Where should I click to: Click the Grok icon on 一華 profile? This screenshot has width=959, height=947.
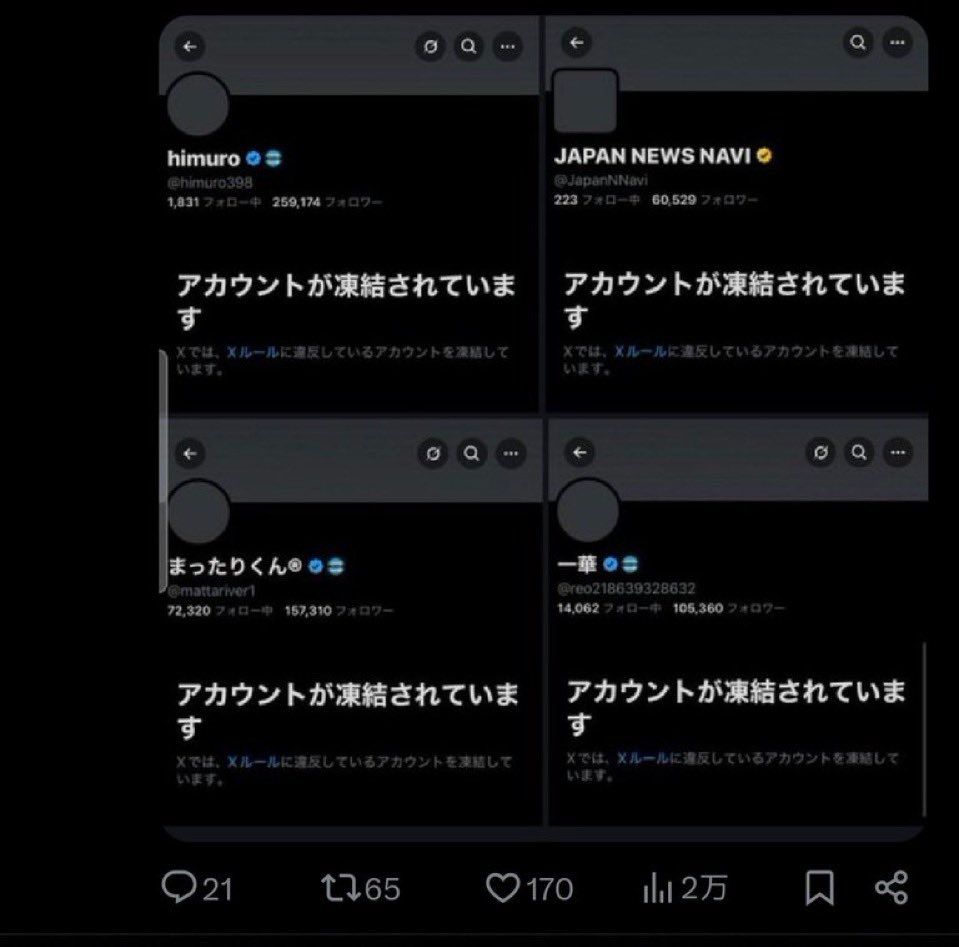(821, 452)
